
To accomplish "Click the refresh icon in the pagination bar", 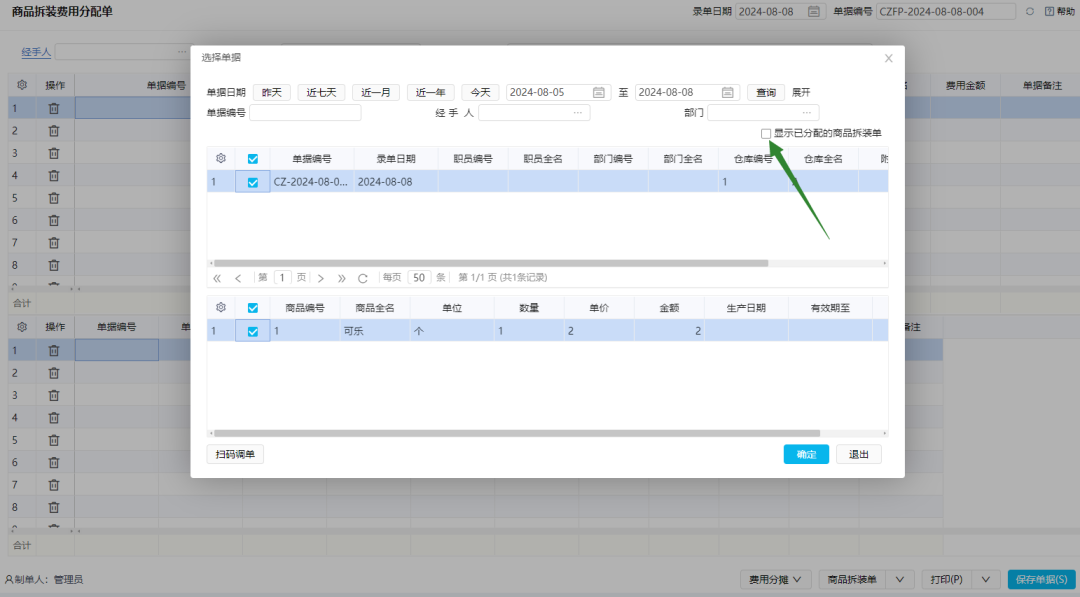I will [362, 277].
